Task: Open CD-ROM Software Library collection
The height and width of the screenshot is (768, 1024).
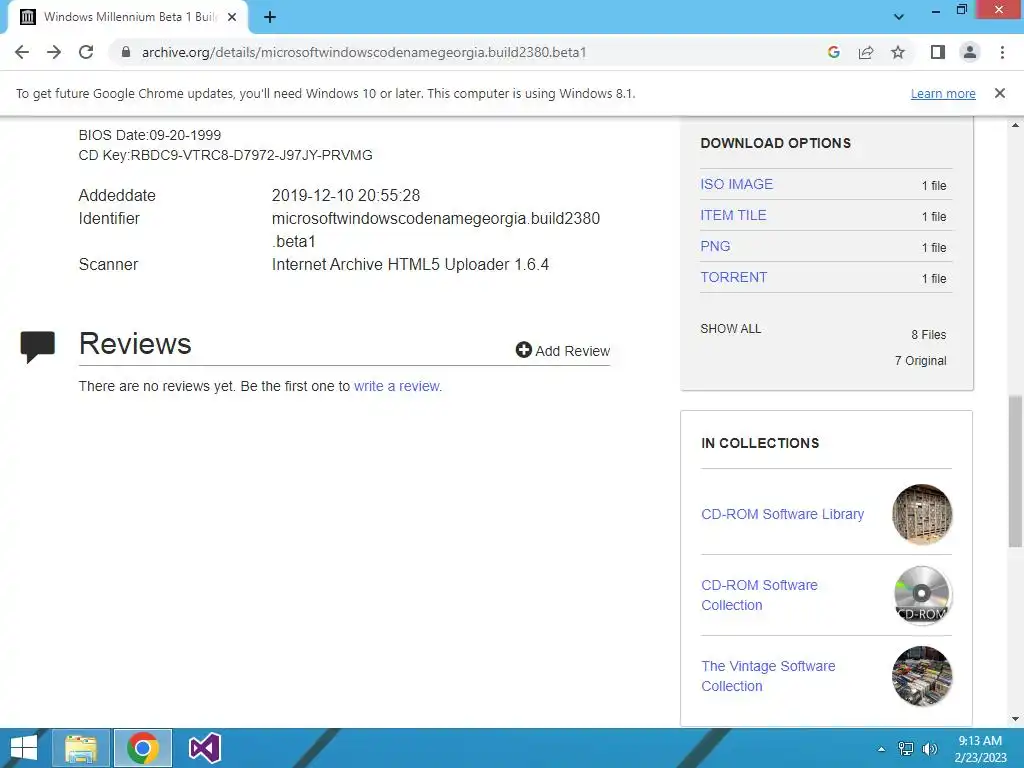Action: coord(782,514)
